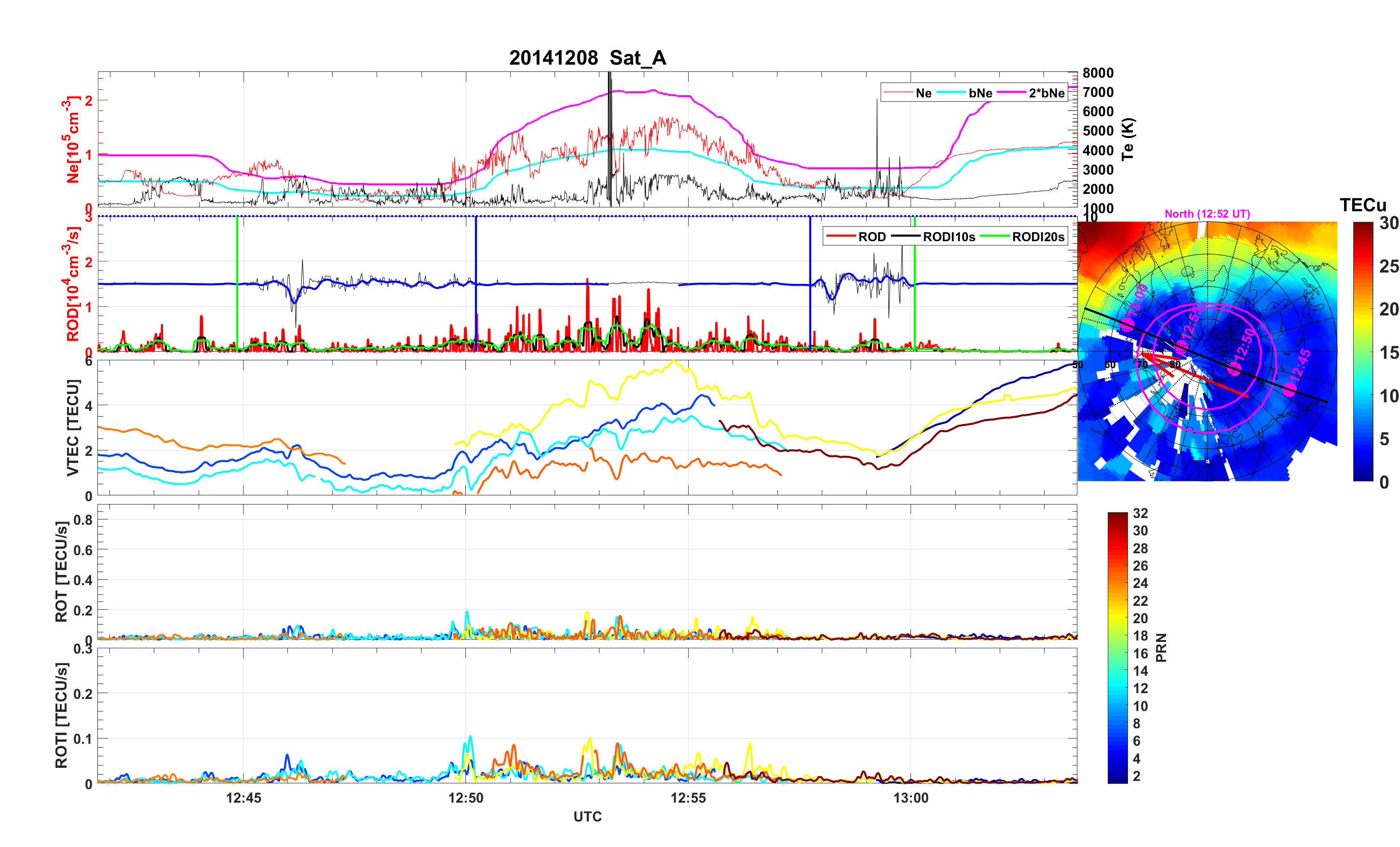This screenshot has height=847, width=1400.
Task: Click the ROD legend entry
Action: (871, 236)
